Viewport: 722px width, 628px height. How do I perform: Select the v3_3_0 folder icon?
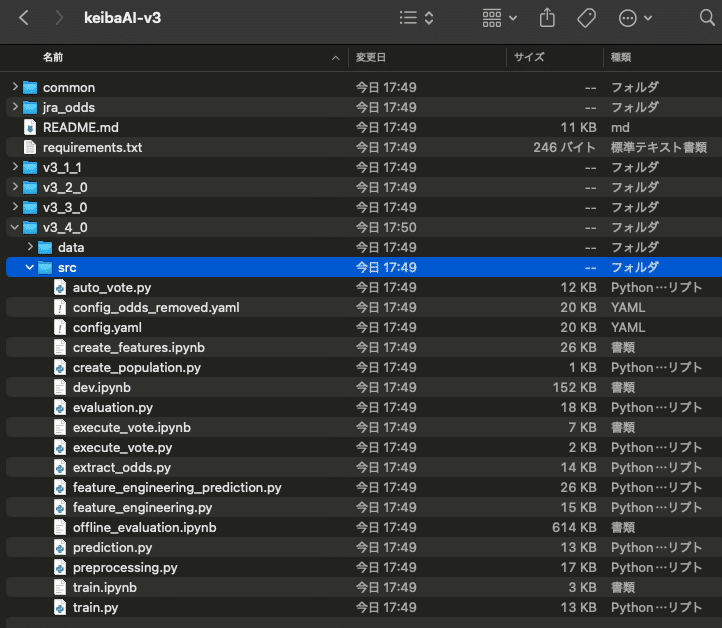[30, 207]
